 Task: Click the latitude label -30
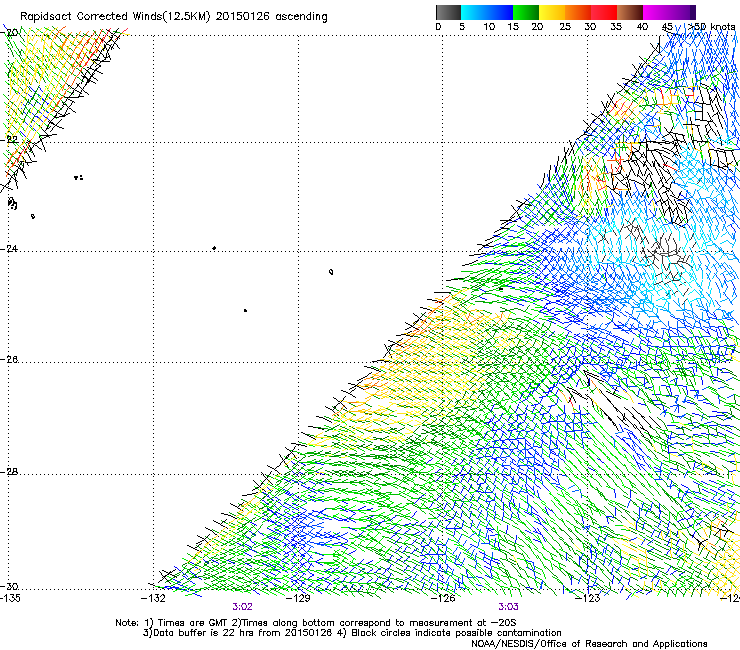click(9, 586)
